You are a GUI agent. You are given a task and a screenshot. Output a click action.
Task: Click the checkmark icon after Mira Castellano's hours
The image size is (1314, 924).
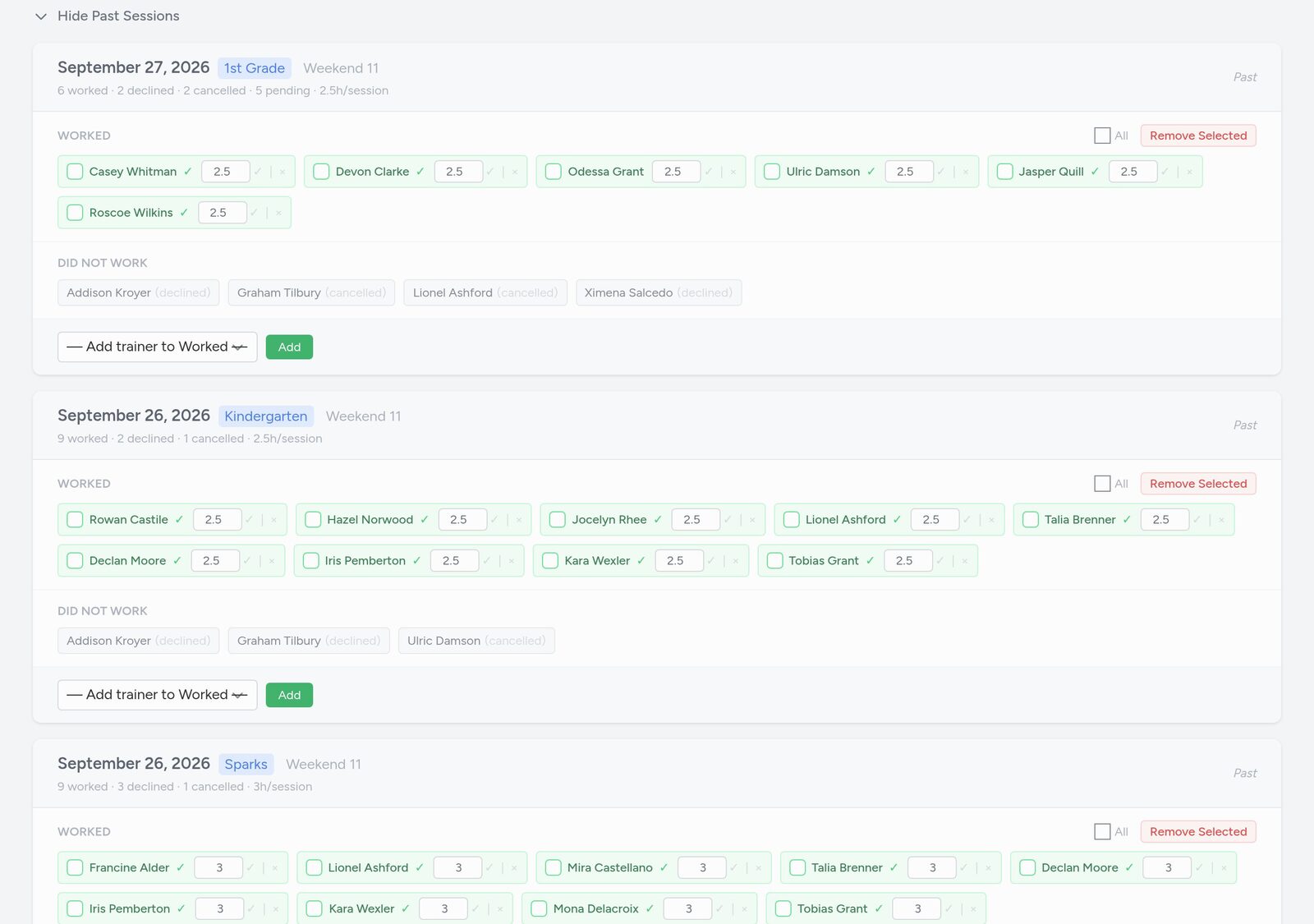[x=733, y=868]
